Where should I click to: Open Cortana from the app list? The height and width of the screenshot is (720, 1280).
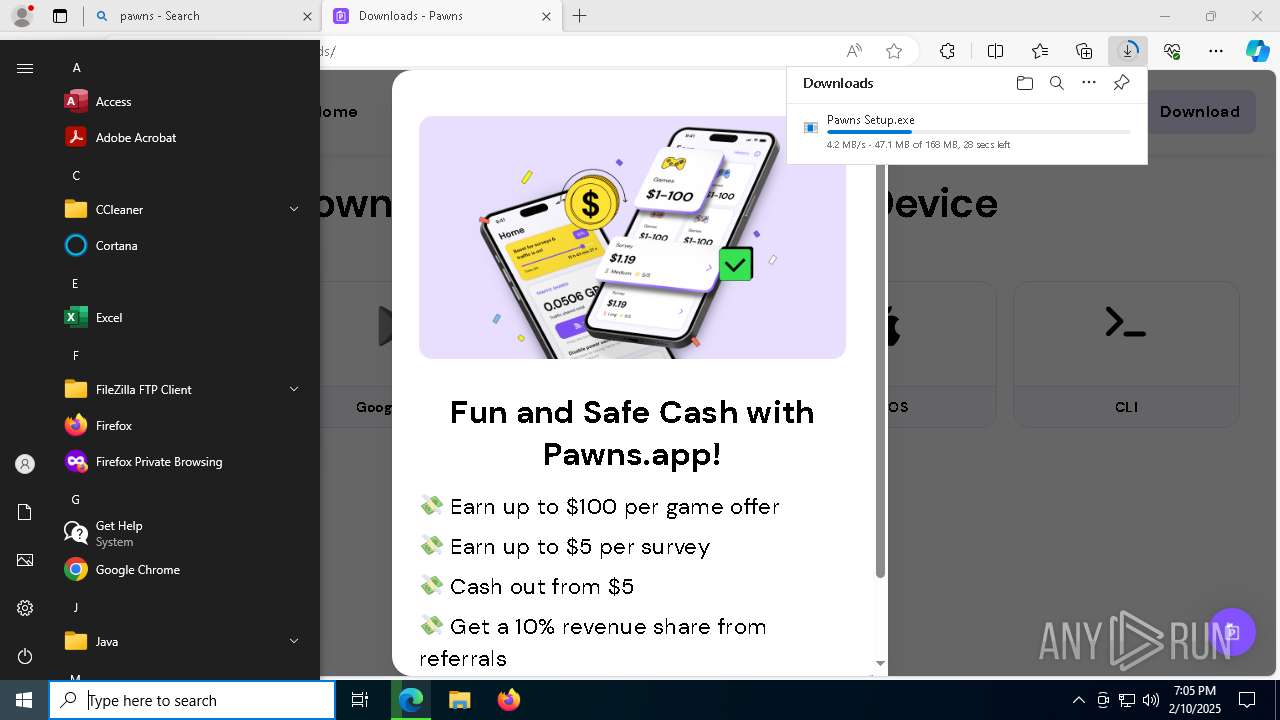click(184, 246)
